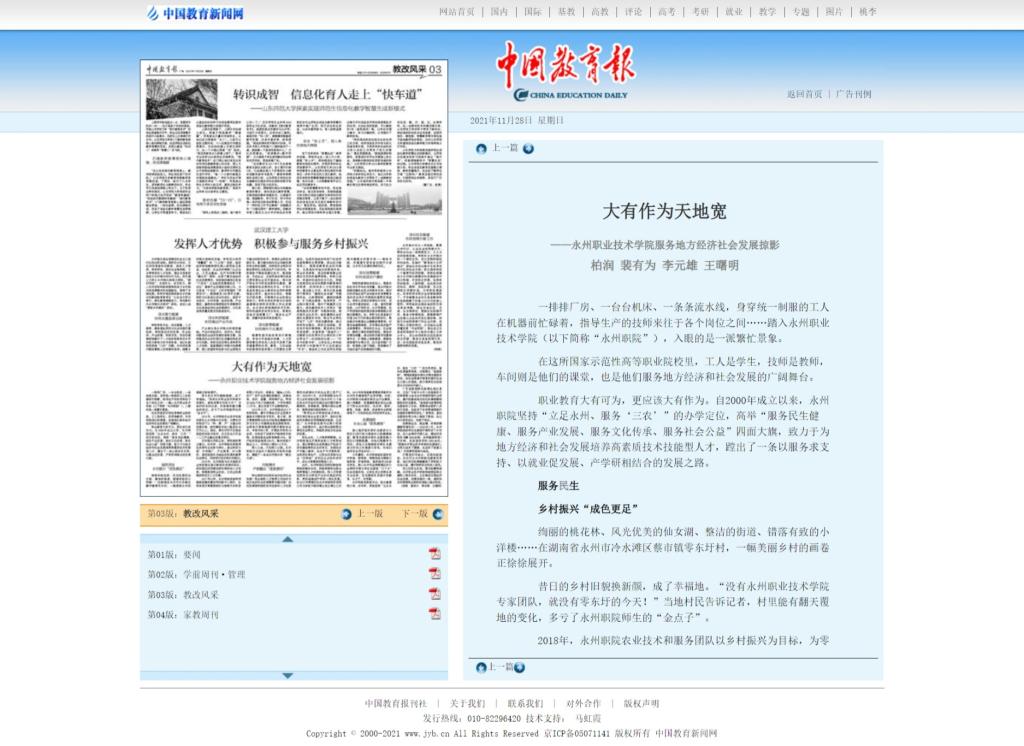Click the date 2021年11月28日 星期日
This screenshot has width=1024, height=746.
(517, 120)
